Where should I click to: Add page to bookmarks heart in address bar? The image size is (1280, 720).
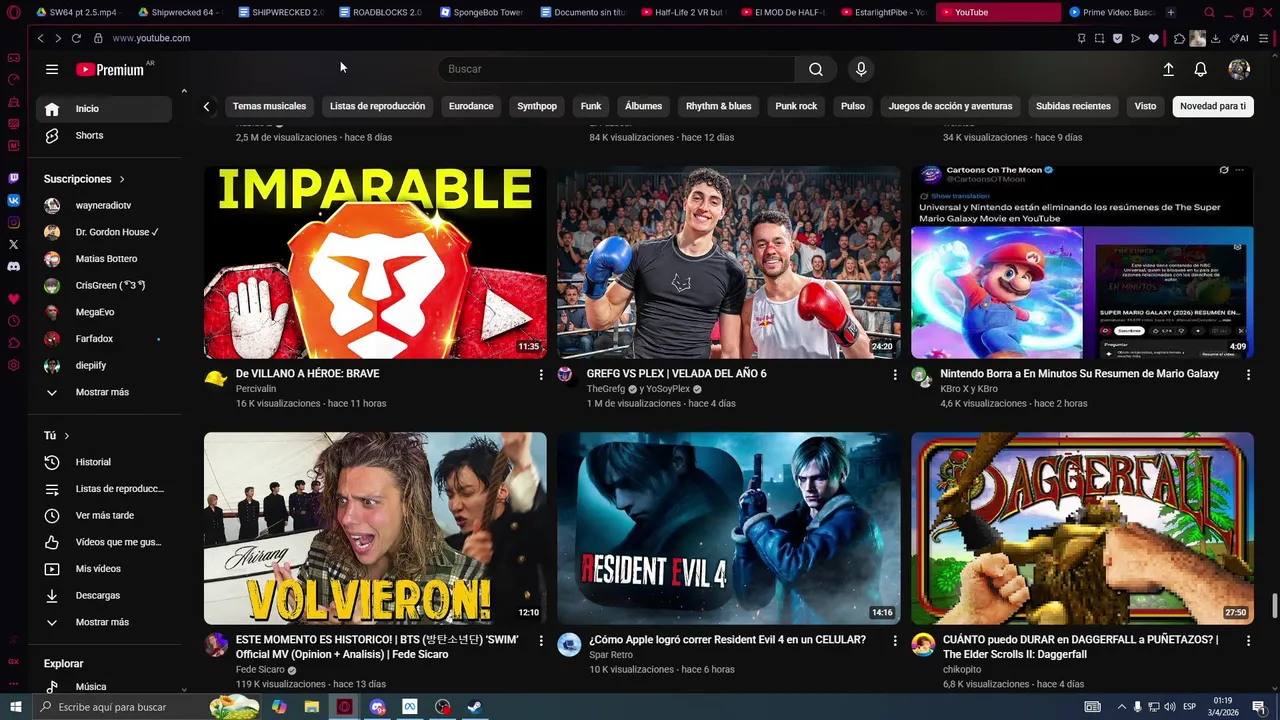click(1153, 38)
